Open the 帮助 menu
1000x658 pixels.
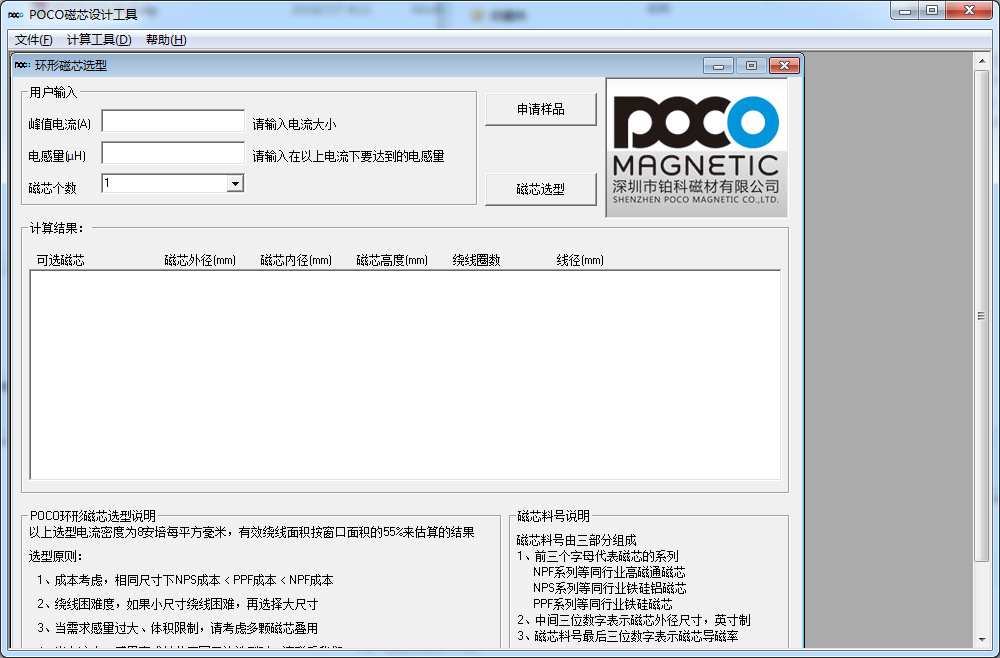[163, 40]
